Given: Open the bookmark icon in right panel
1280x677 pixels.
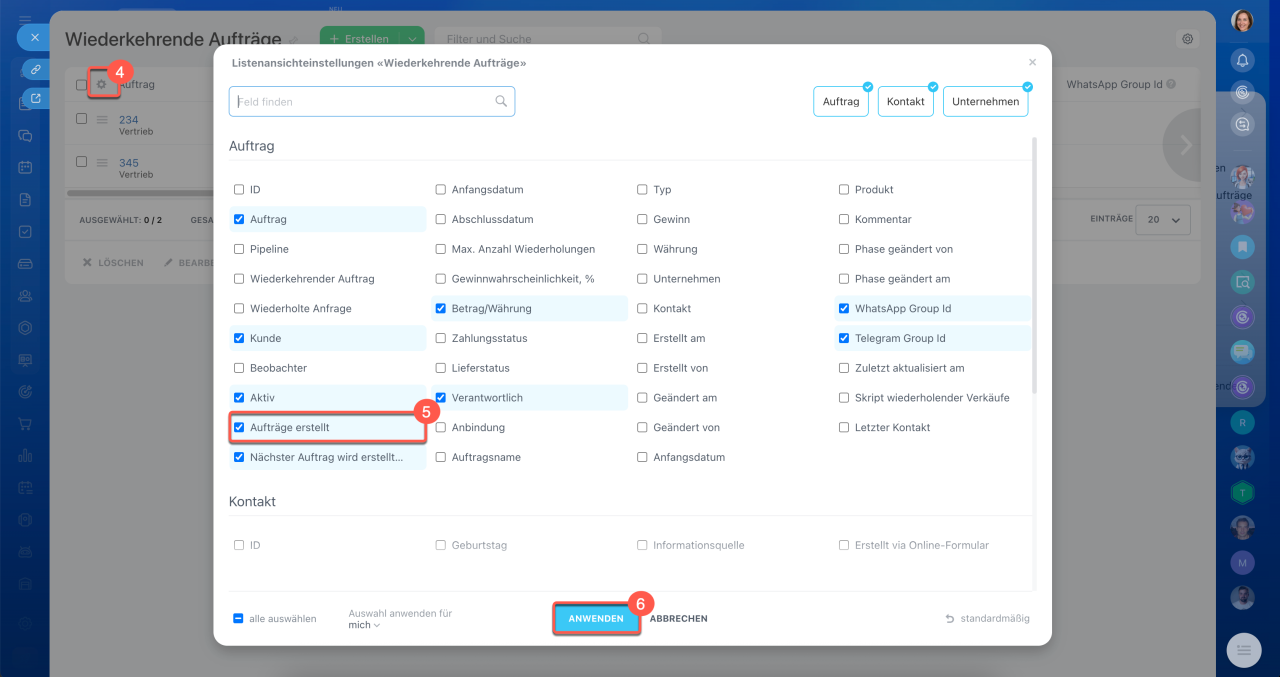Looking at the screenshot, I should (1242, 246).
